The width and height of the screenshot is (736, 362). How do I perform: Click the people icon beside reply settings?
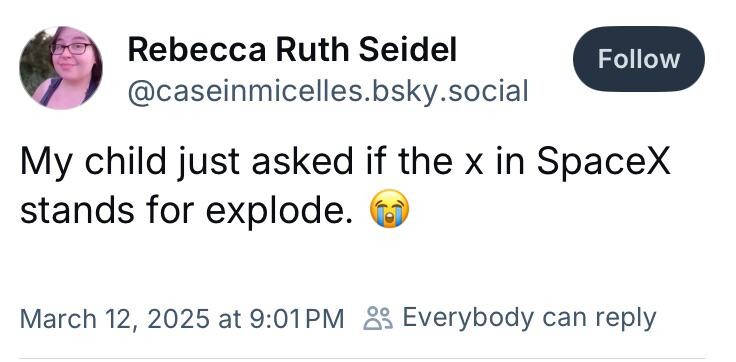point(378,318)
